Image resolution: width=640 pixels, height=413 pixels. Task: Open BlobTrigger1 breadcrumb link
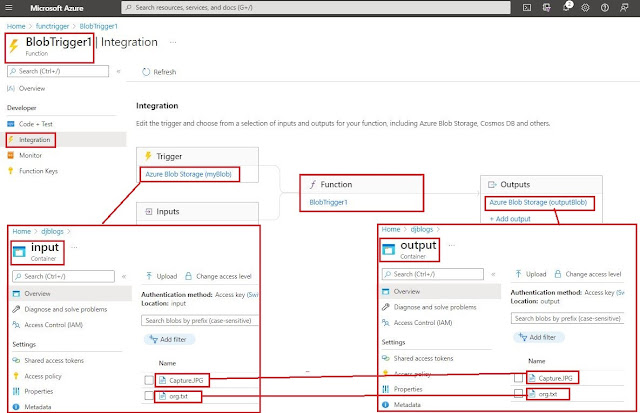pos(98,26)
